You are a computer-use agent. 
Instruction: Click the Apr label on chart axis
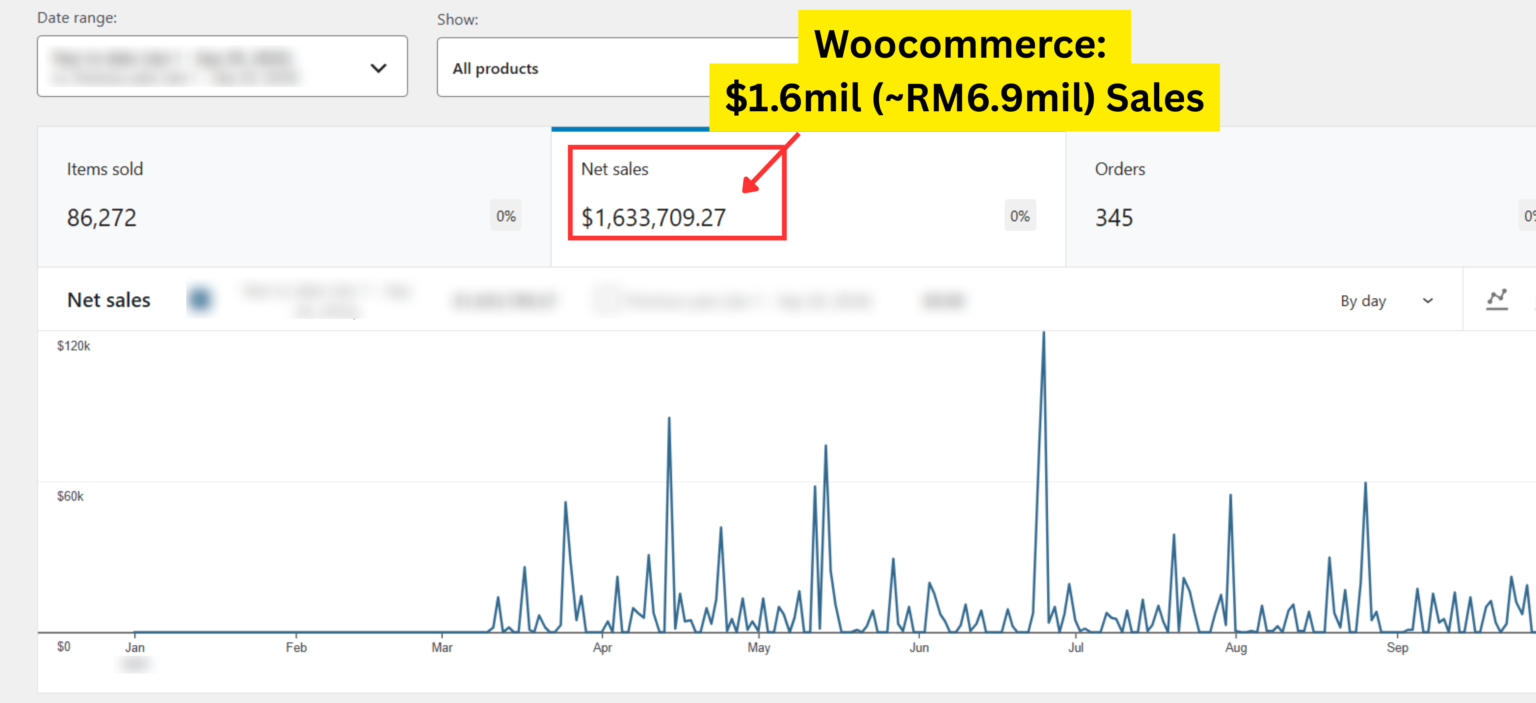pos(602,648)
